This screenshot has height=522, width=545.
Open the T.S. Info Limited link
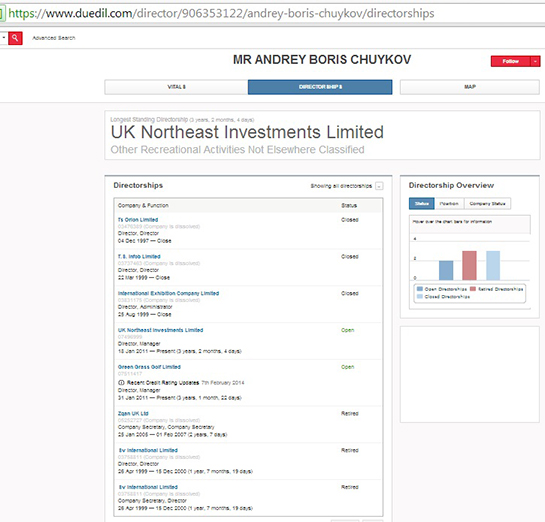click(x=139, y=256)
